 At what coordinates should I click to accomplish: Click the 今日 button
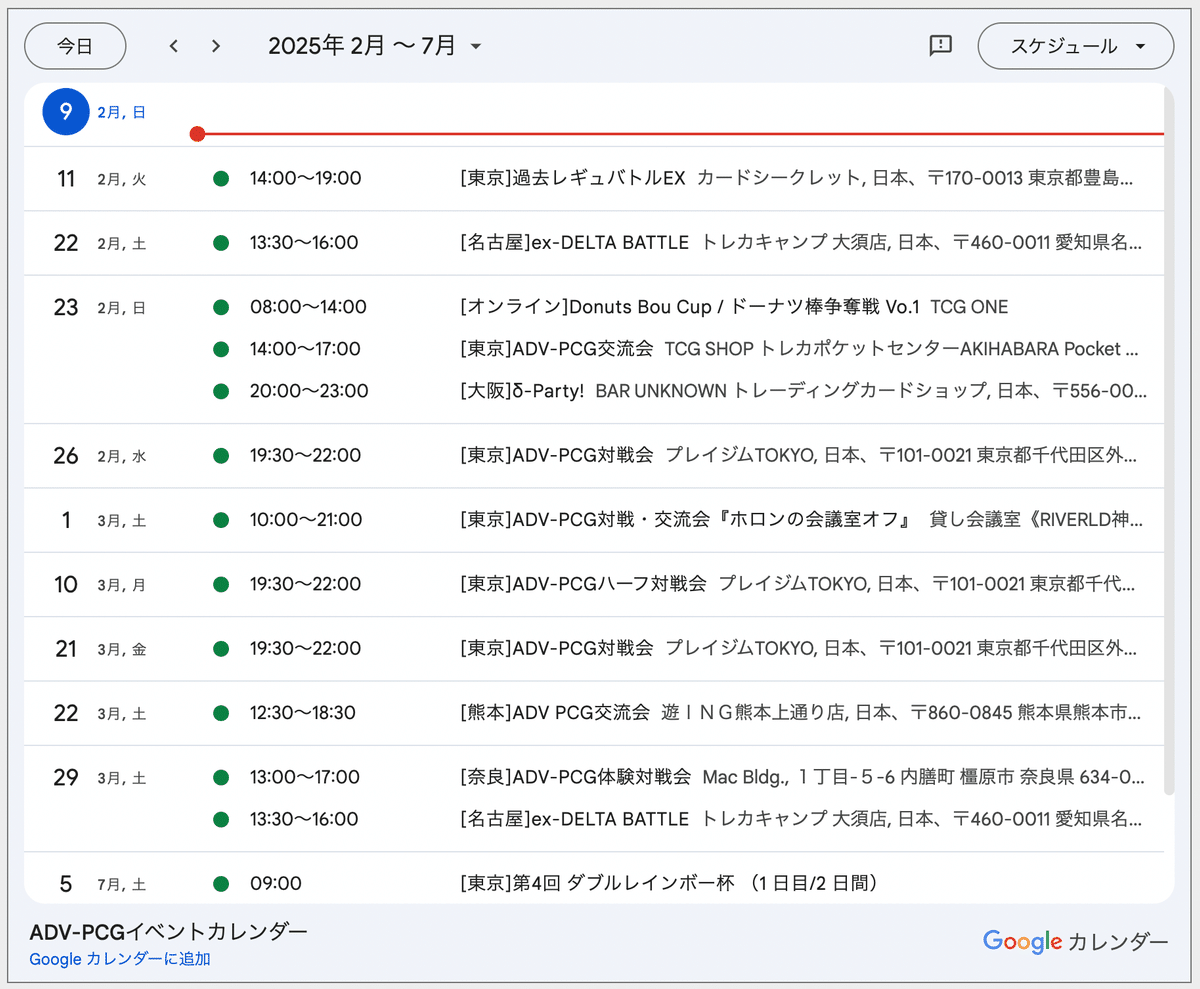[75, 46]
